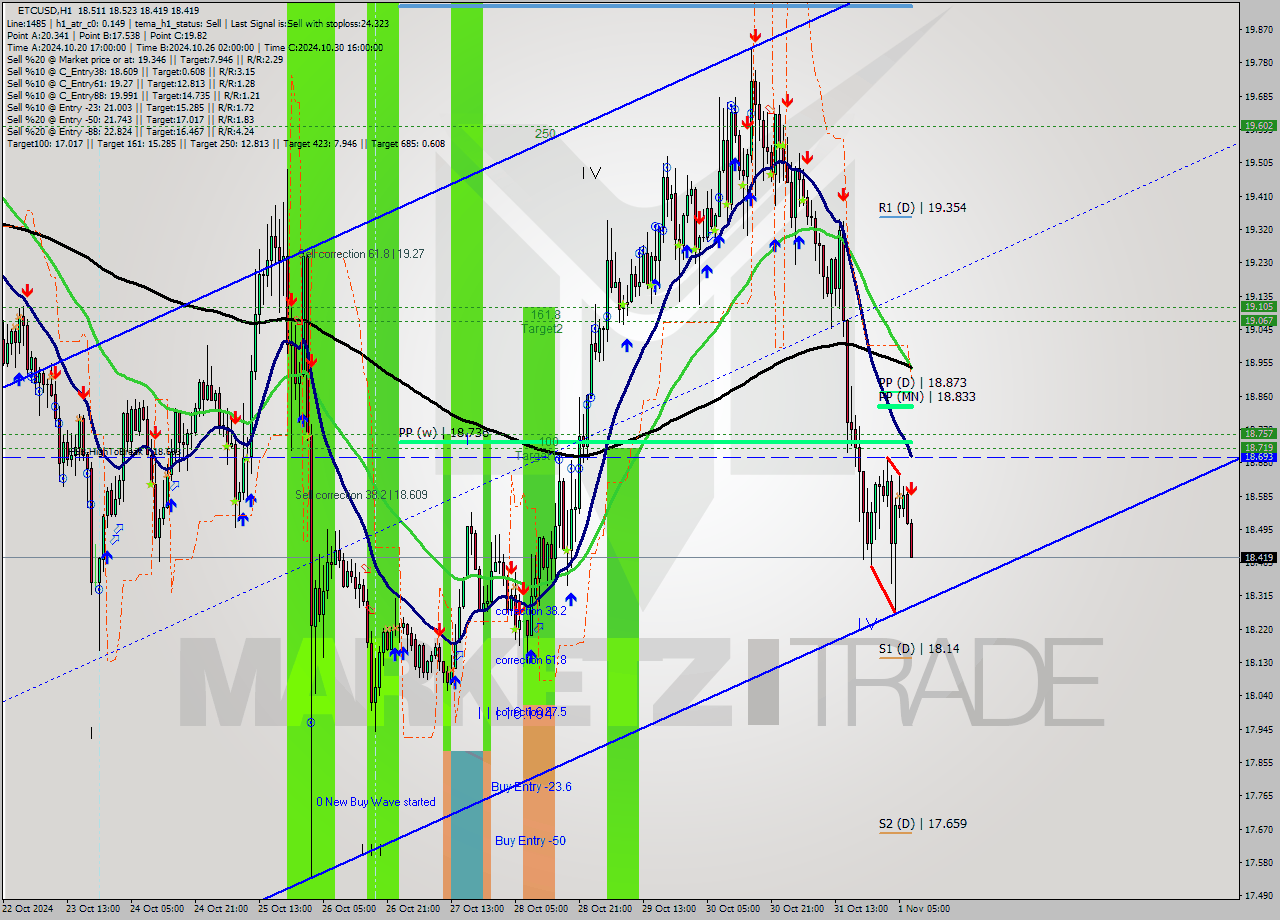The image size is (1280, 920).
Task: Click the 19.105 price tag on axis
Action: click(1258, 307)
